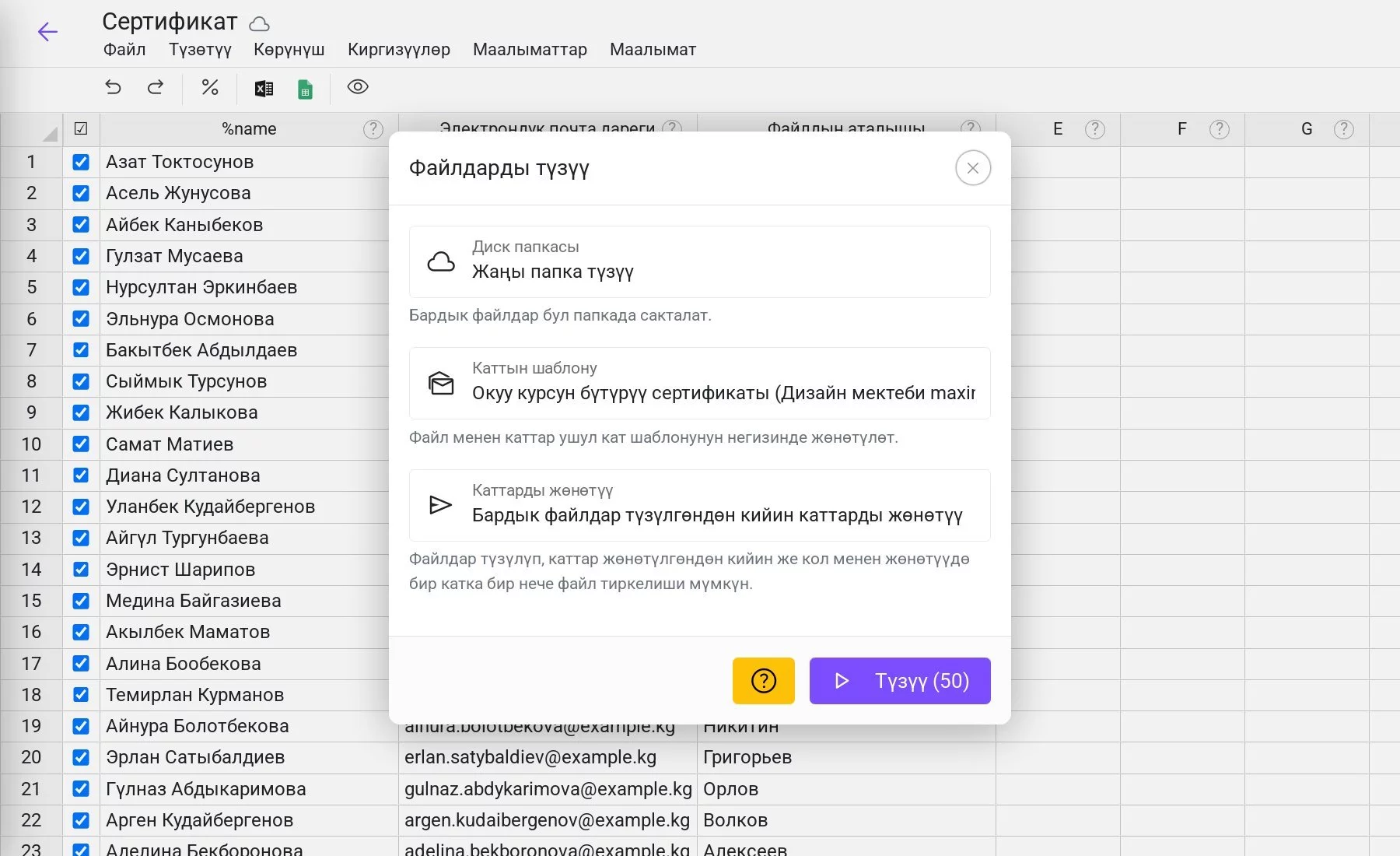Undo the last action
This screenshot has height=856, width=1400.
114,87
